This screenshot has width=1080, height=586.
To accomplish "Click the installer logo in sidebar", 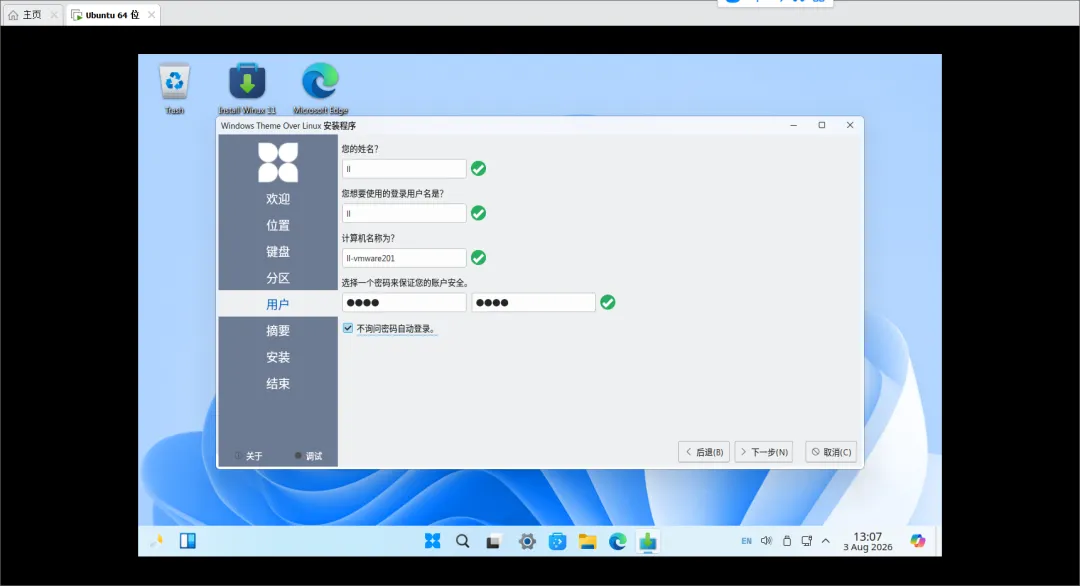I will pos(278,163).
